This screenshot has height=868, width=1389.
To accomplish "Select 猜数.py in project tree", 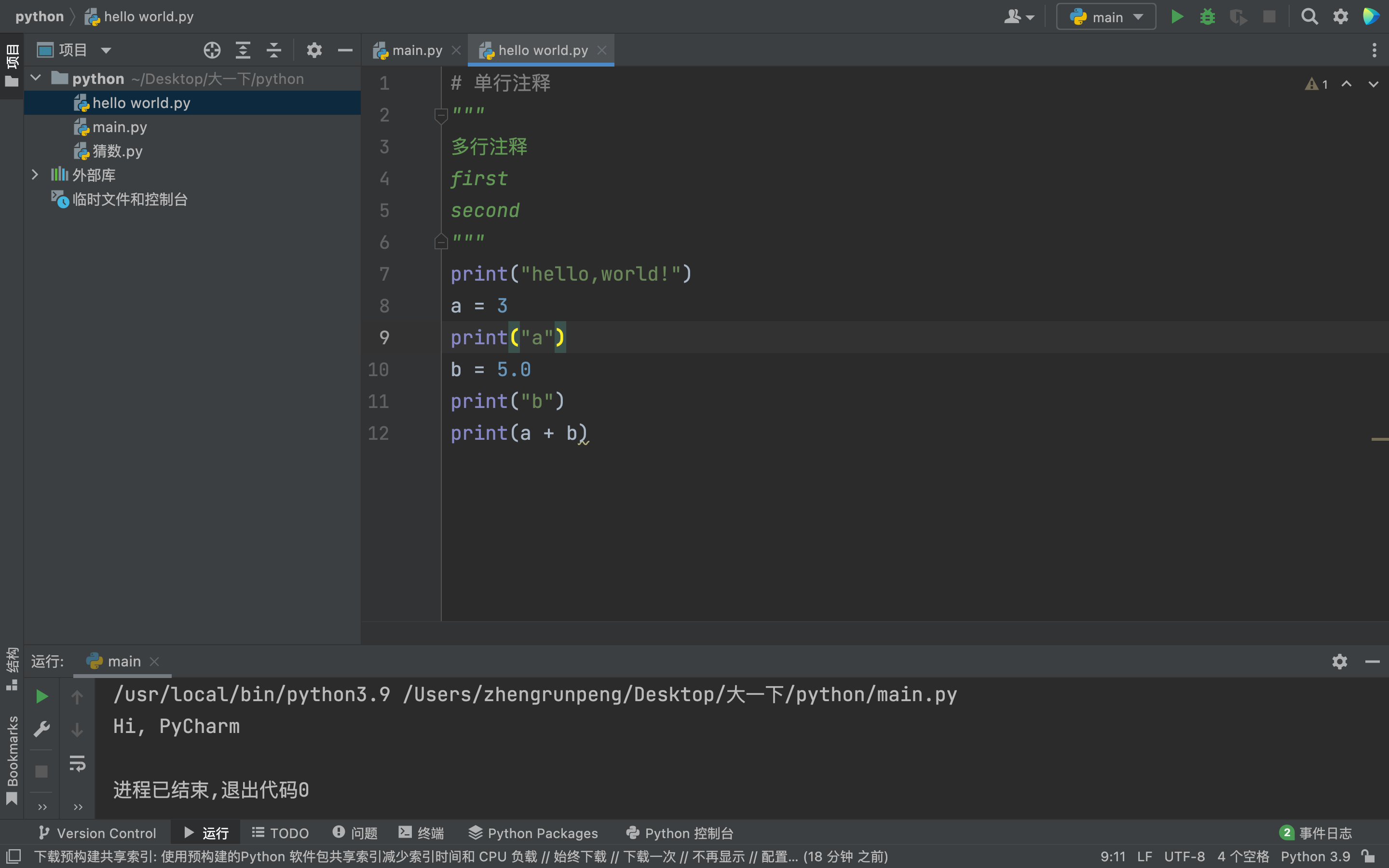I will [117, 151].
